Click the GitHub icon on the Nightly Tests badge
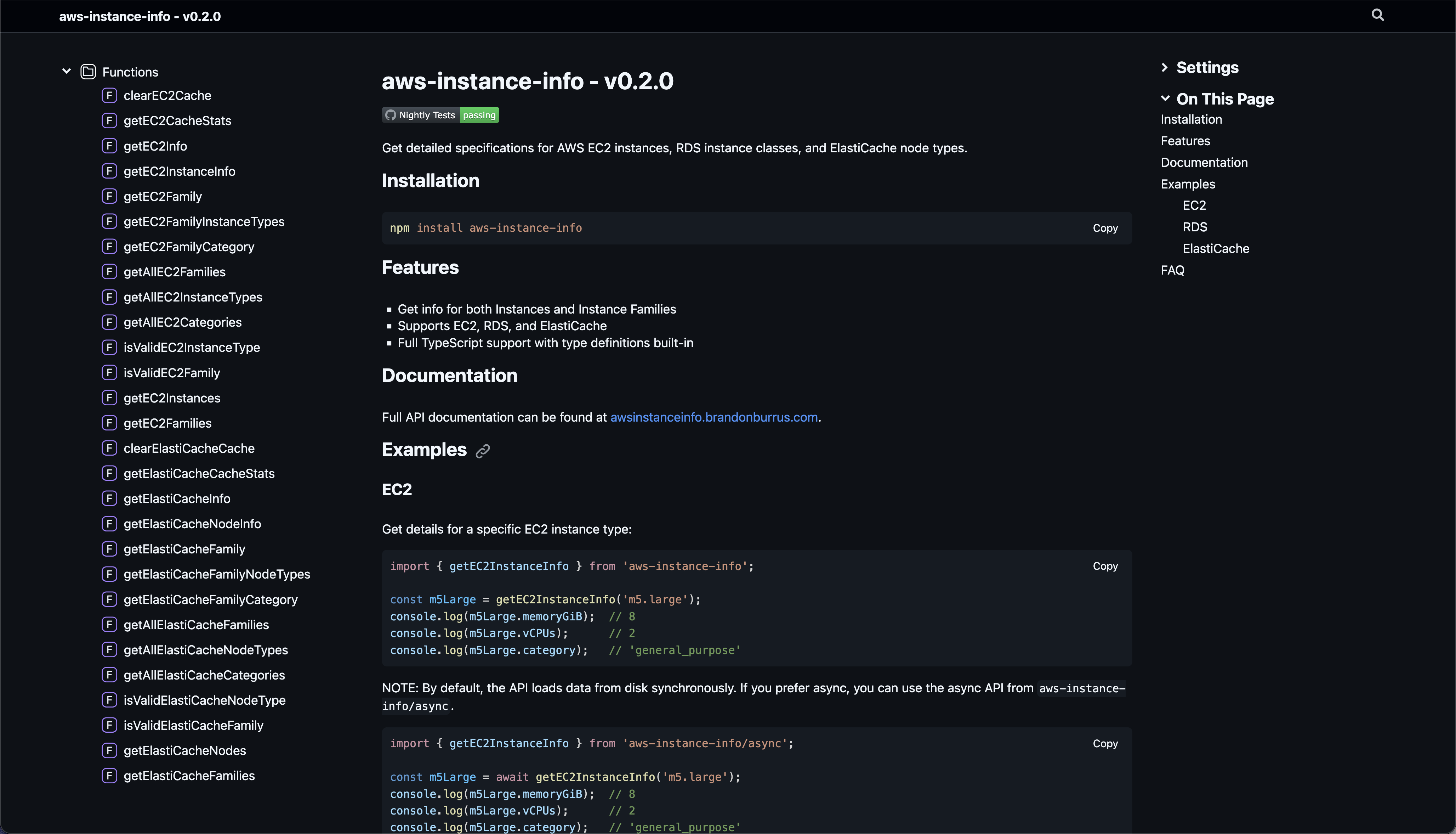Image resolution: width=1456 pixels, height=834 pixels. pos(392,114)
